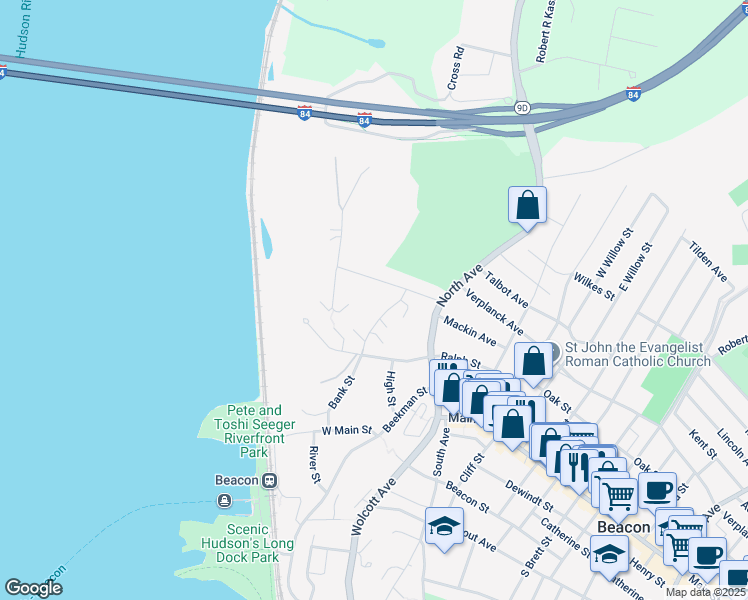Screen dimensions: 748x600
Task: Select the Tilden Ave street label
Action: 707,259
